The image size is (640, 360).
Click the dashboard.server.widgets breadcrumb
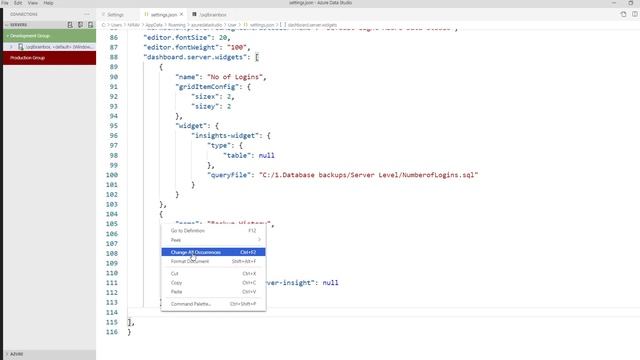pyautogui.click(x=312, y=25)
